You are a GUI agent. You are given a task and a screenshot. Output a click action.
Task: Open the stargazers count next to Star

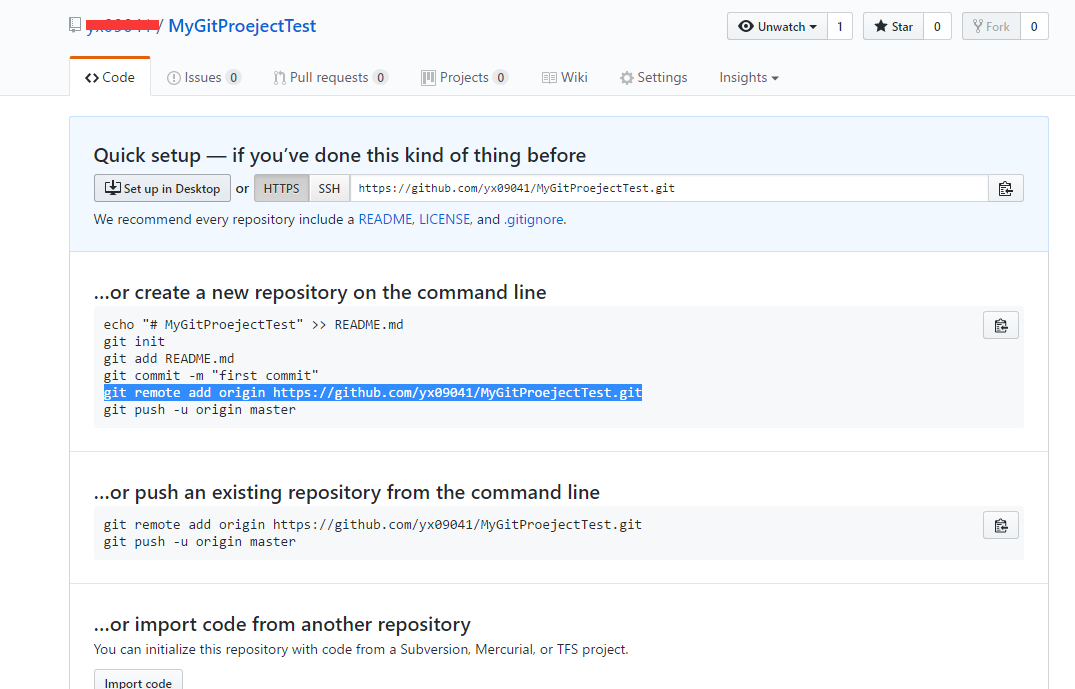click(937, 27)
